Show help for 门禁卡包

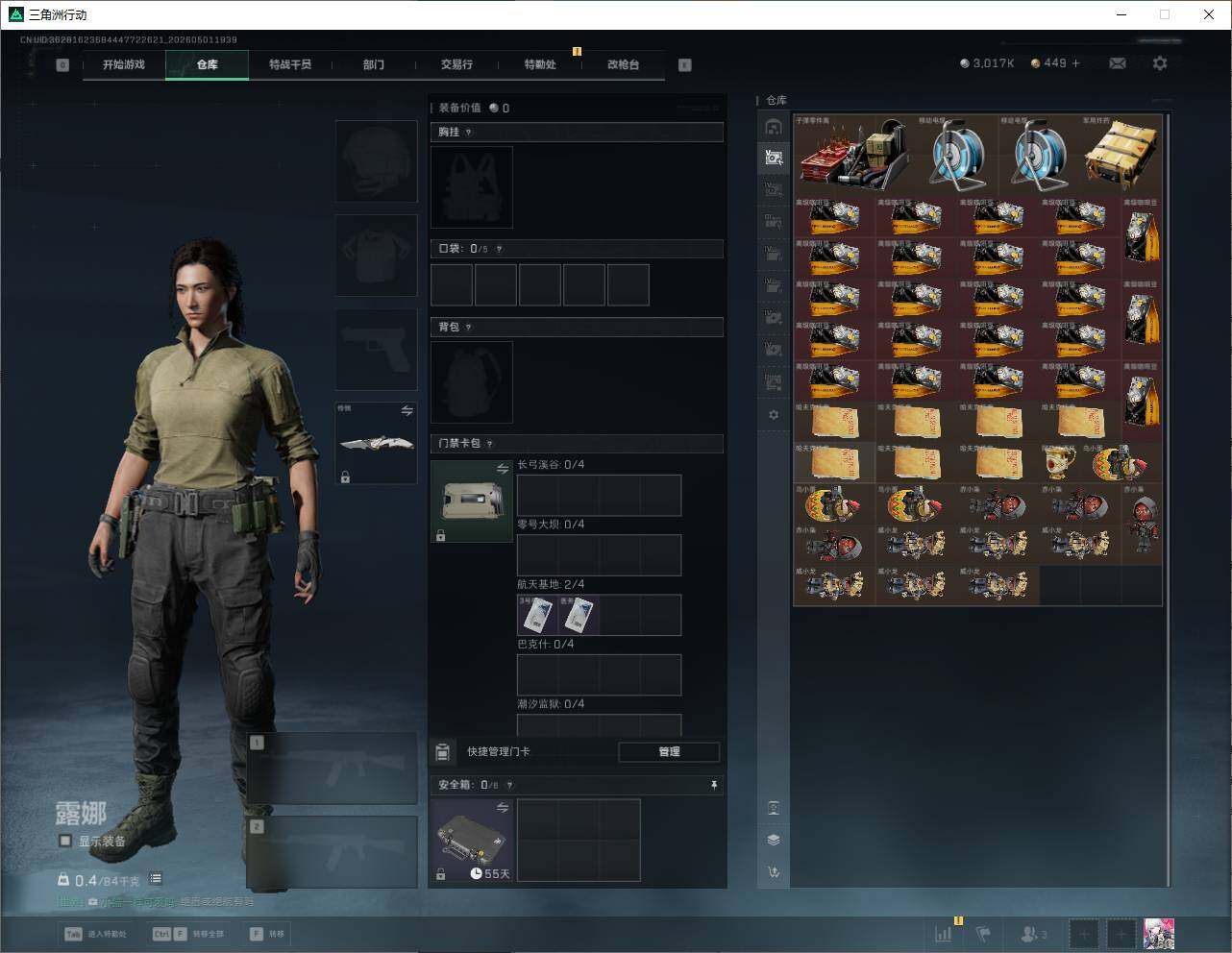[x=490, y=444]
